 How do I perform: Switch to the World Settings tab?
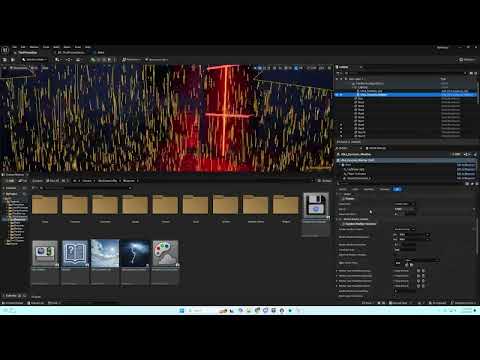tap(376, 148)
